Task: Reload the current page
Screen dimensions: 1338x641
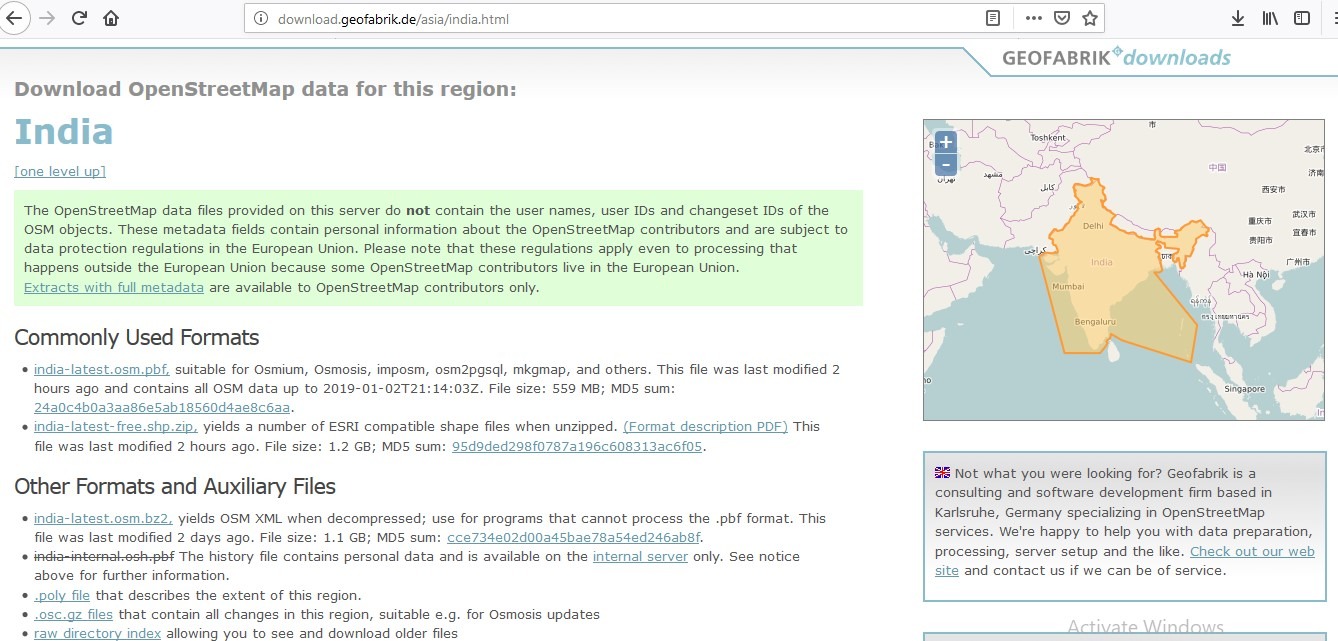Action: pos(79,18)
